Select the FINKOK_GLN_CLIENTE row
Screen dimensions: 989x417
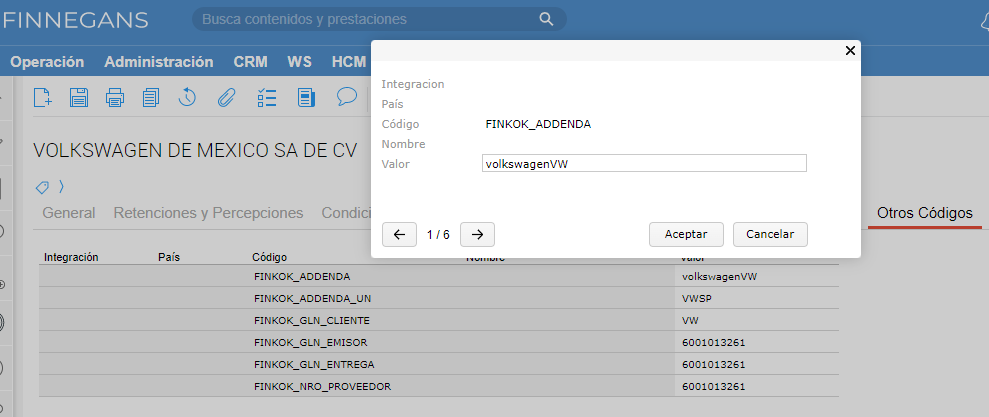click(439, 320)
